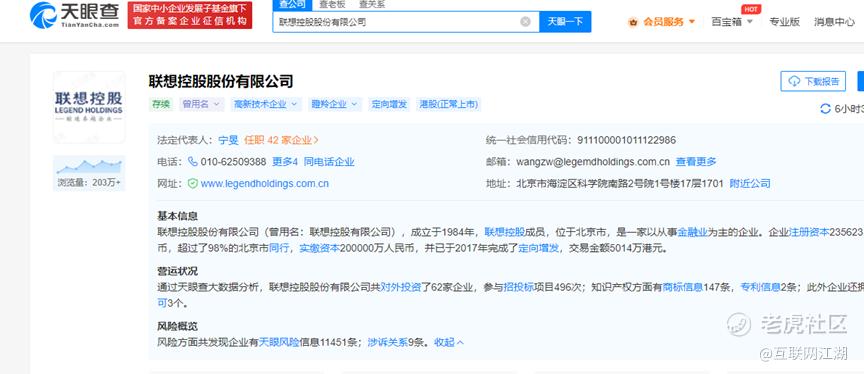Viewport: 864px width, 374px height.
Task: Click the 金融业 link in 基本信息
Action: coord(692,232)
